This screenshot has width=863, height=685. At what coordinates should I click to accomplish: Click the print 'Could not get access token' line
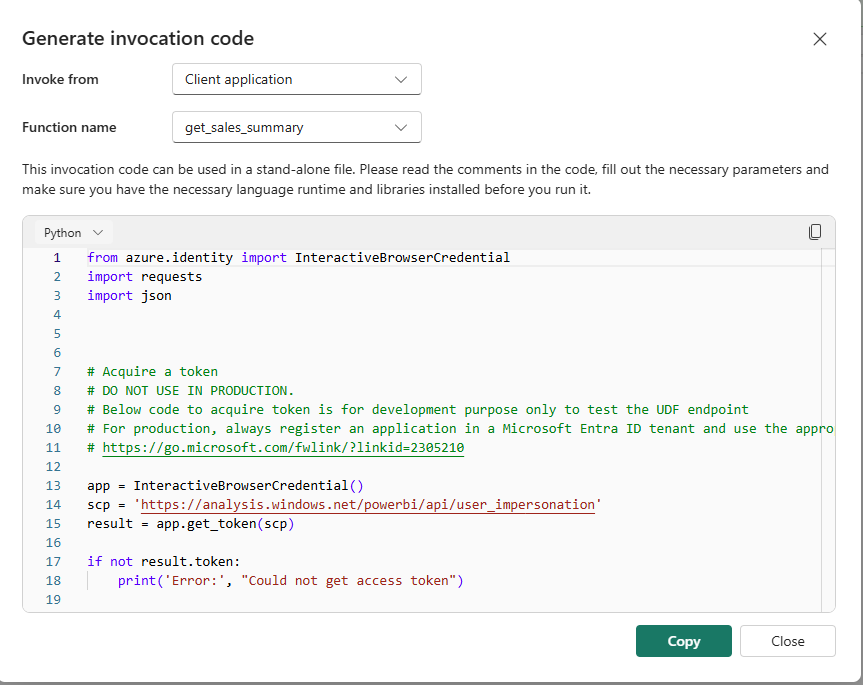pyautogui.click(x=291, y=580)
